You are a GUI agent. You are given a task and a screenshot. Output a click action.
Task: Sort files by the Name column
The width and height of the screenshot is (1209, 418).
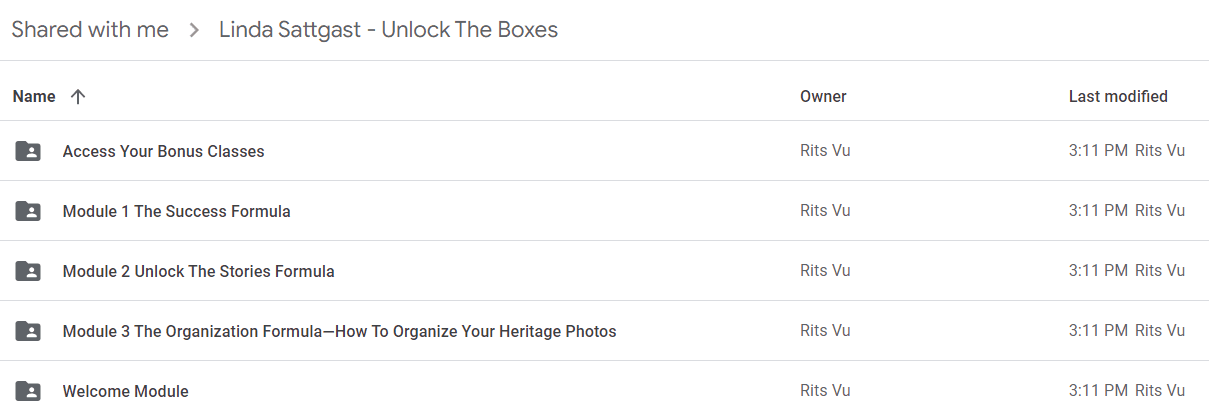[x=34, y=97]
